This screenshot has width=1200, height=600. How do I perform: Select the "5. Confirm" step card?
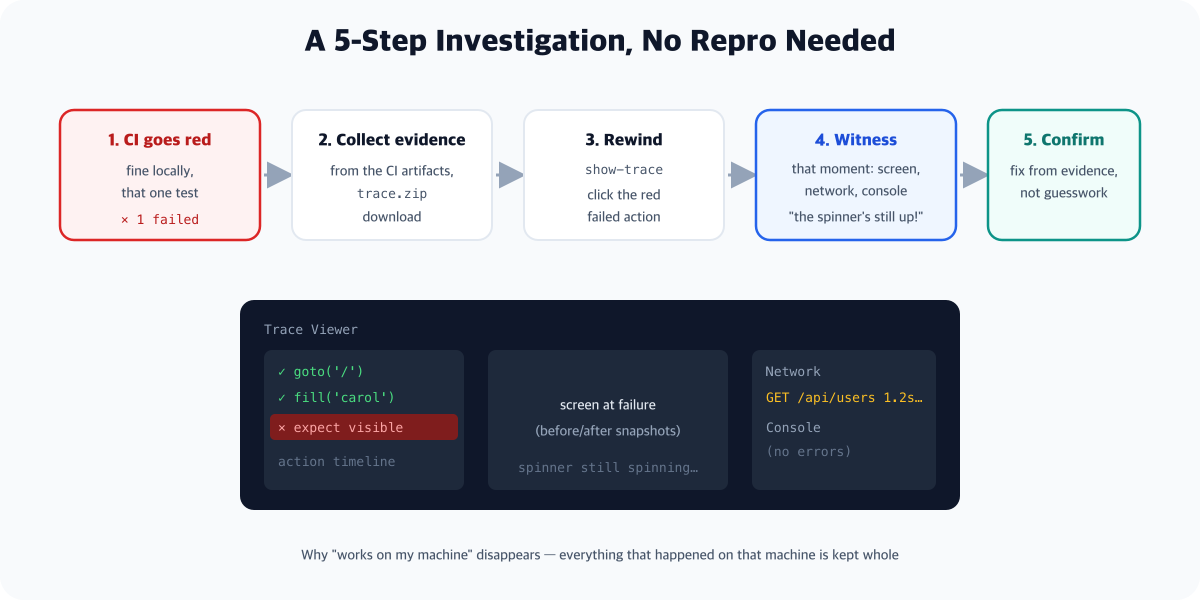click(1064, 175)
